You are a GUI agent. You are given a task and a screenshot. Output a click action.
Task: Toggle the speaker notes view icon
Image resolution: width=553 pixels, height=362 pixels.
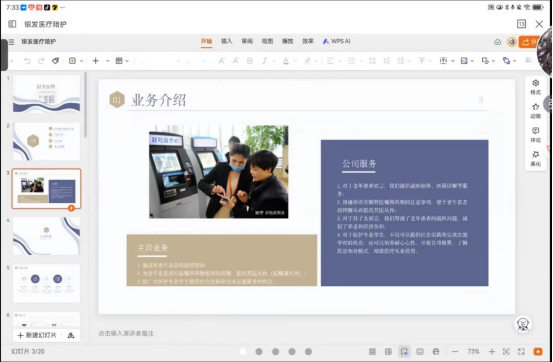[x=420, y=351]
